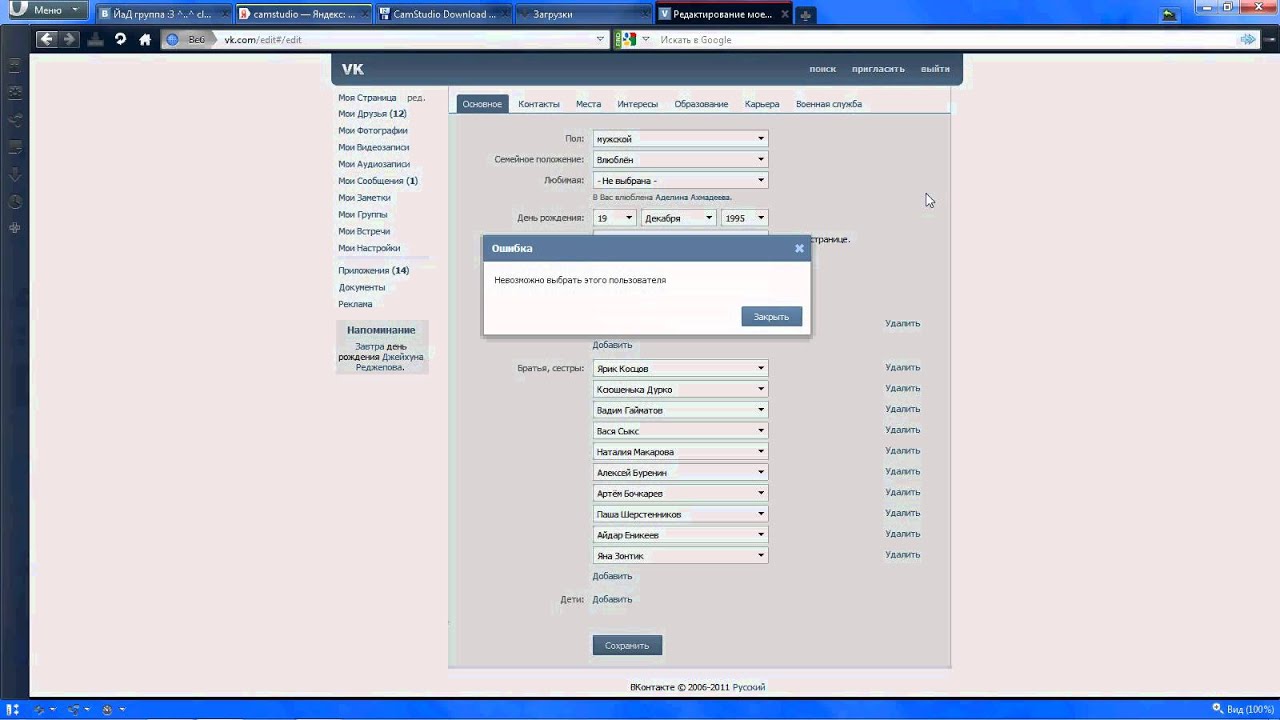The height and width of the screenshot is (720, 1280).
Task: Open Мои Фотографии in left menu
Action: click(x=373, y=130)
